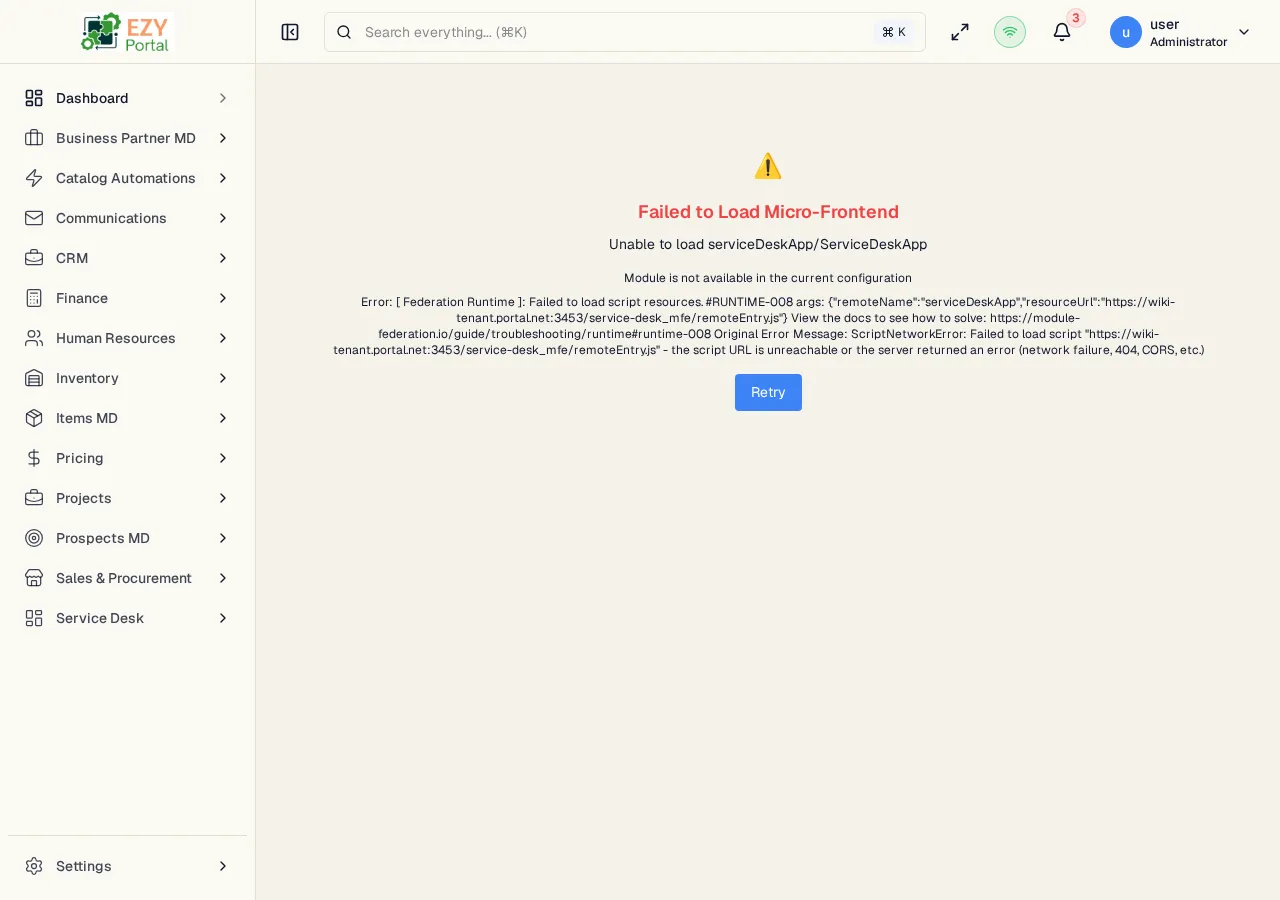Expand Sales & Procurement chevron
Viewport: 1280px width, 900px height.
click(223, 578)
